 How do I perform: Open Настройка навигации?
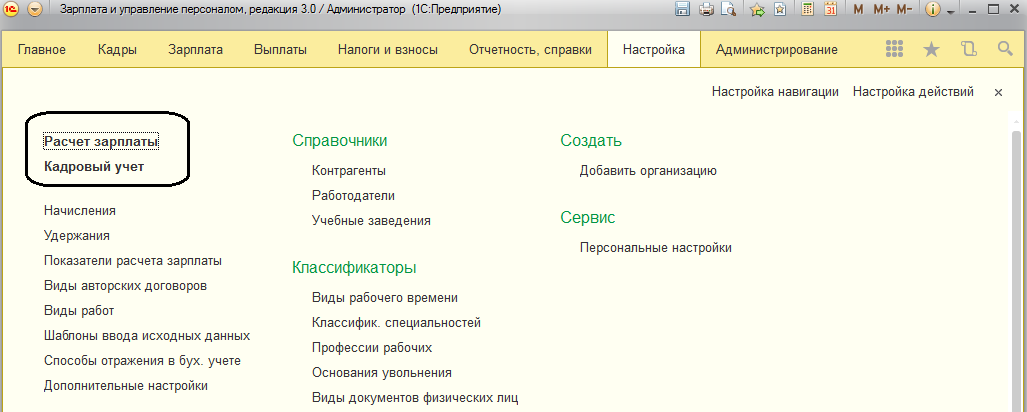point(775,92)
